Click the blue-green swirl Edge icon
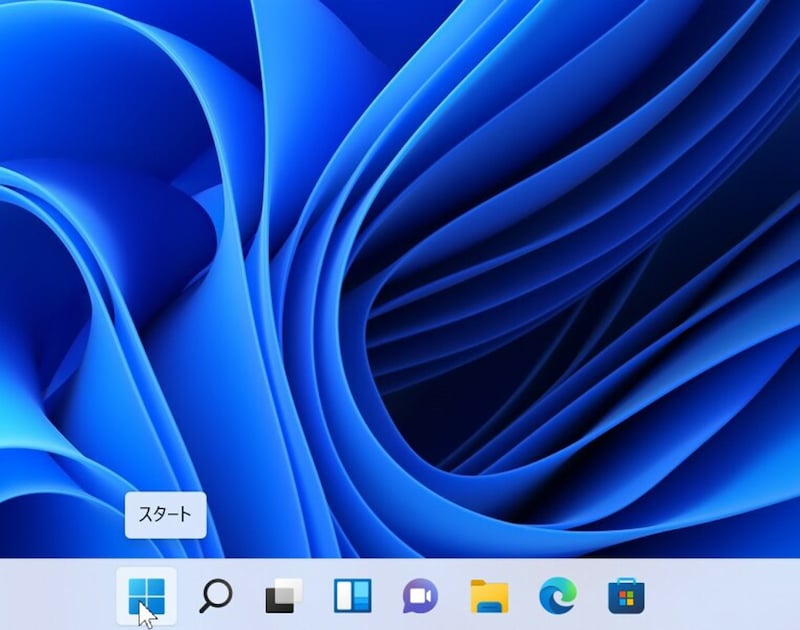This screenshot has width=800, height=630. 557,596
